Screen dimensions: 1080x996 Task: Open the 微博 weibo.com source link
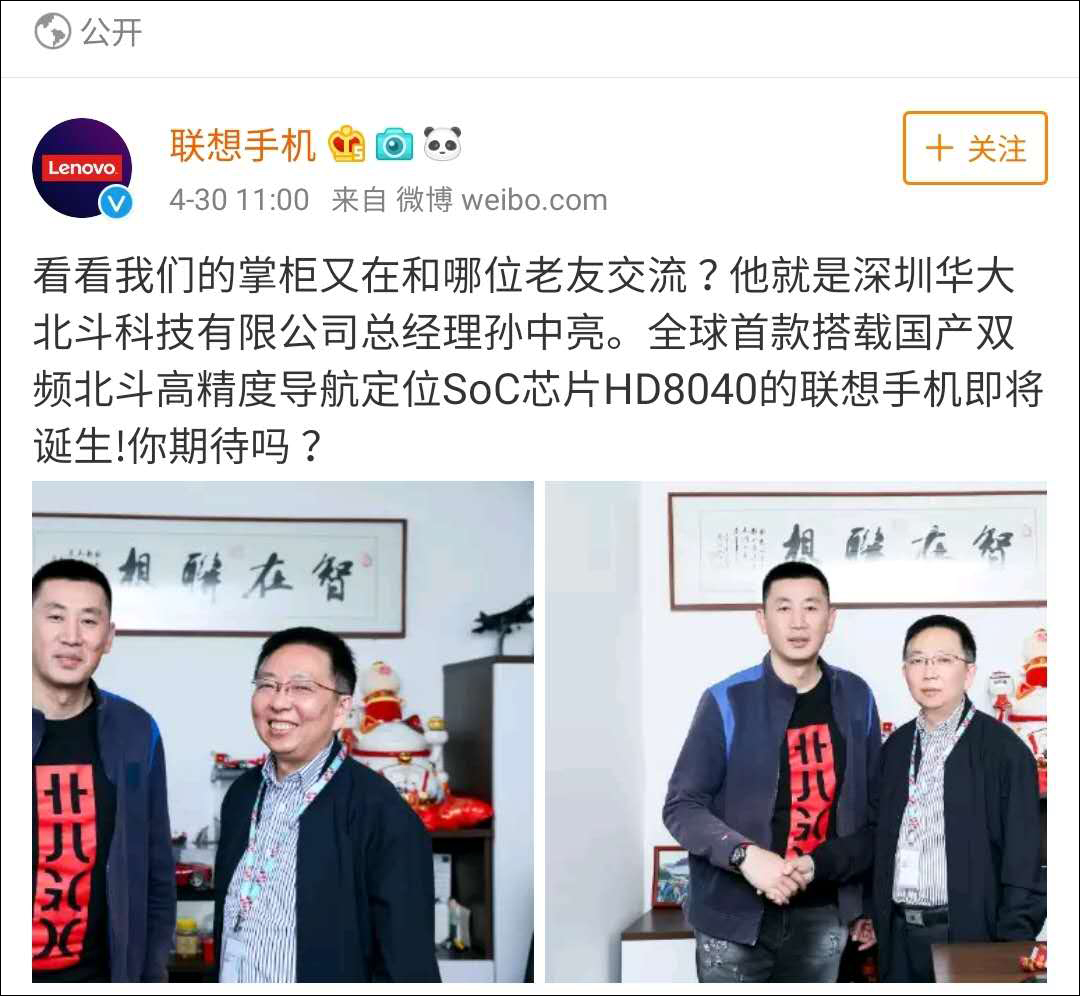pos(502,200)
